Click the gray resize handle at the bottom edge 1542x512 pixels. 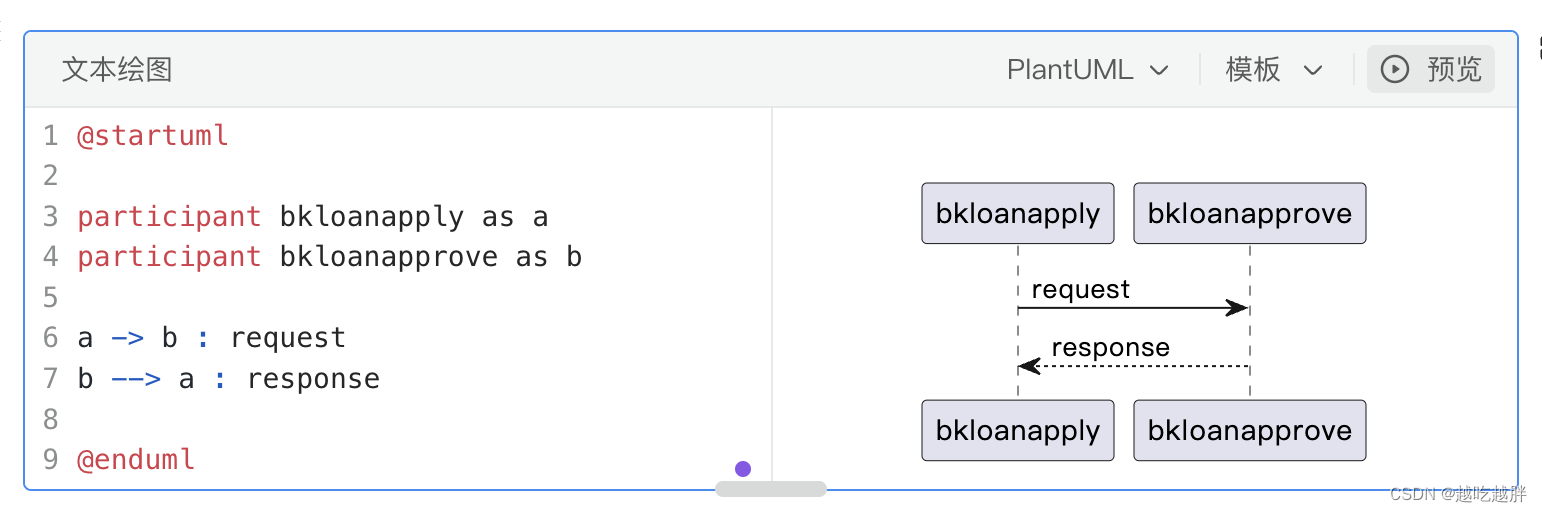(x=770, y=489)
